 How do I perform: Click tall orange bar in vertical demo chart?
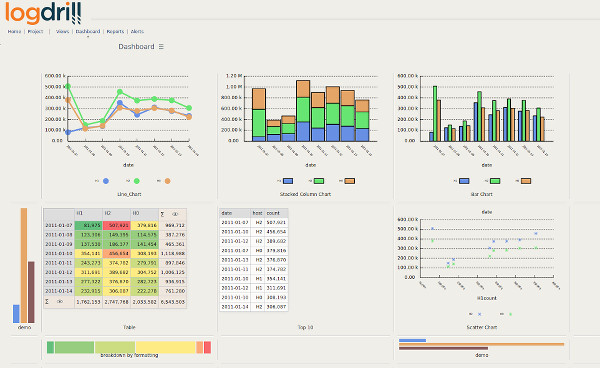point(24,265)
